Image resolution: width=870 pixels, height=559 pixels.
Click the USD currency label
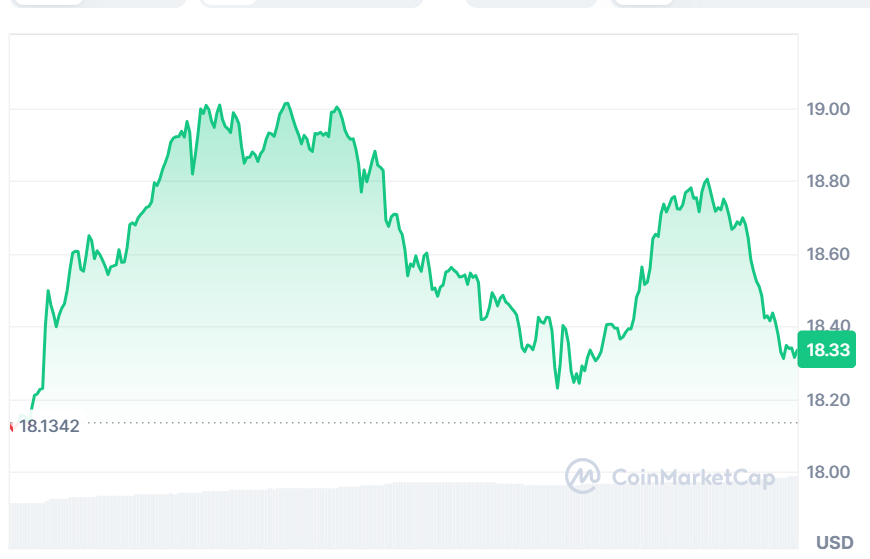coord(834,543)
